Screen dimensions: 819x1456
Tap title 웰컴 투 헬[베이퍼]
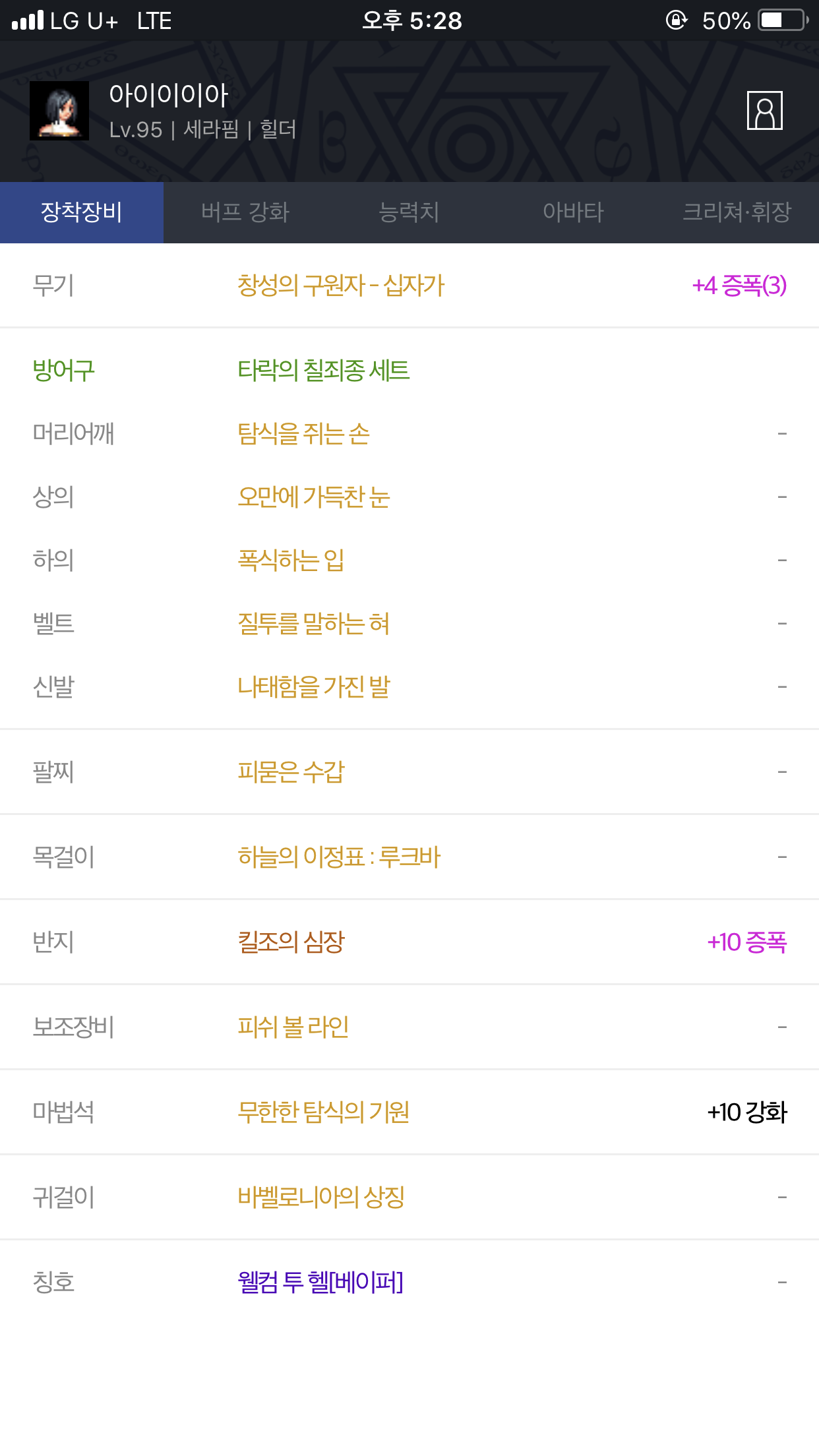click(x=320, y=1282)
